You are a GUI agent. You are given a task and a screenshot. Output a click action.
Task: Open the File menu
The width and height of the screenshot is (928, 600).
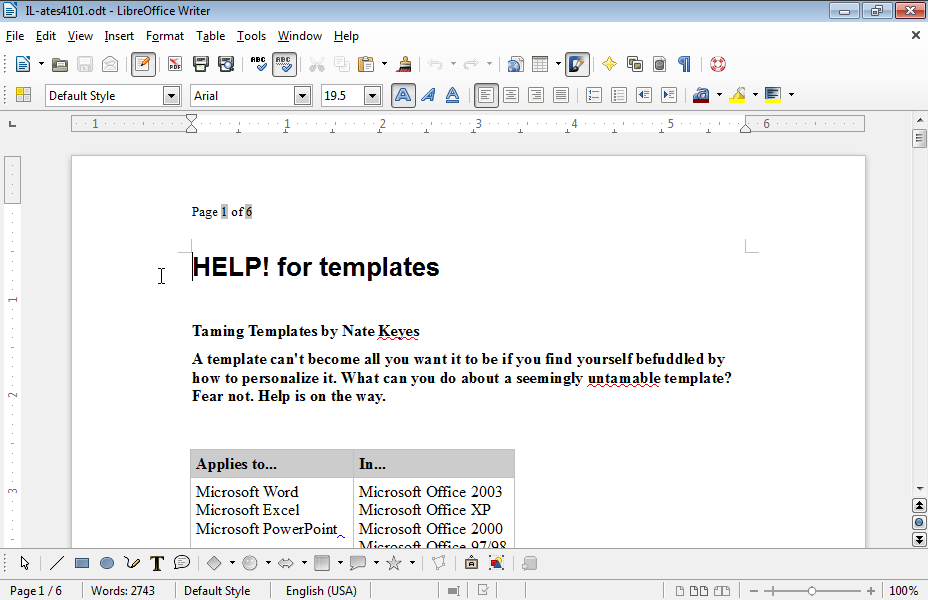(15, 36)
